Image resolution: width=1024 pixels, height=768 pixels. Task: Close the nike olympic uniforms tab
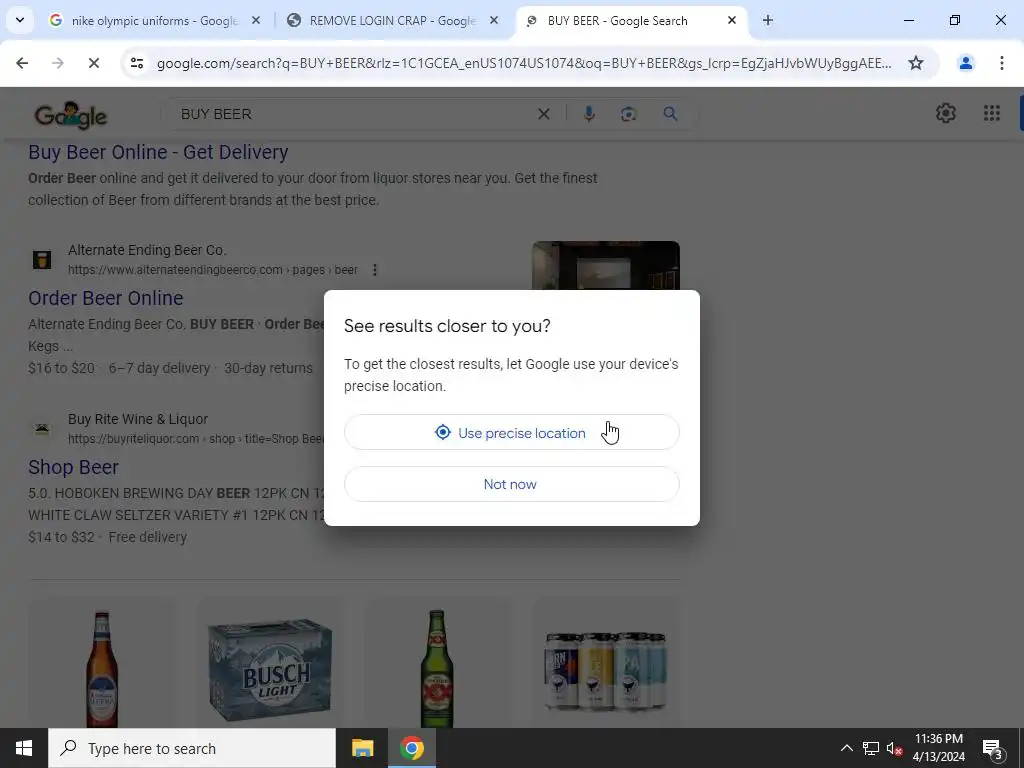[x=256, y=20]
